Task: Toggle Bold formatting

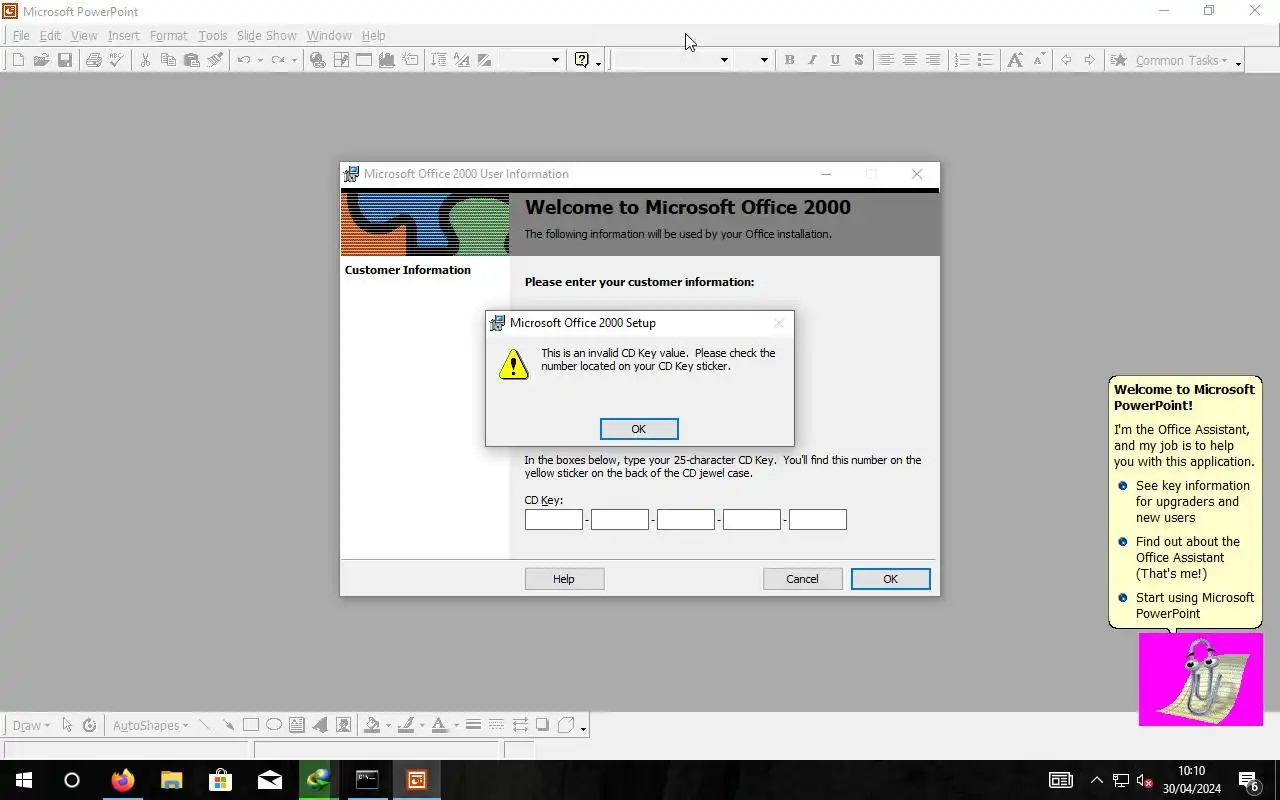Action: pos(789,60)
